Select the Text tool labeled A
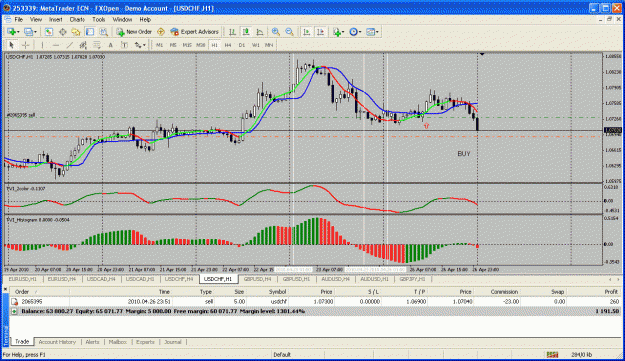Viewport: 625px width, 361px height. pos(110,45)
